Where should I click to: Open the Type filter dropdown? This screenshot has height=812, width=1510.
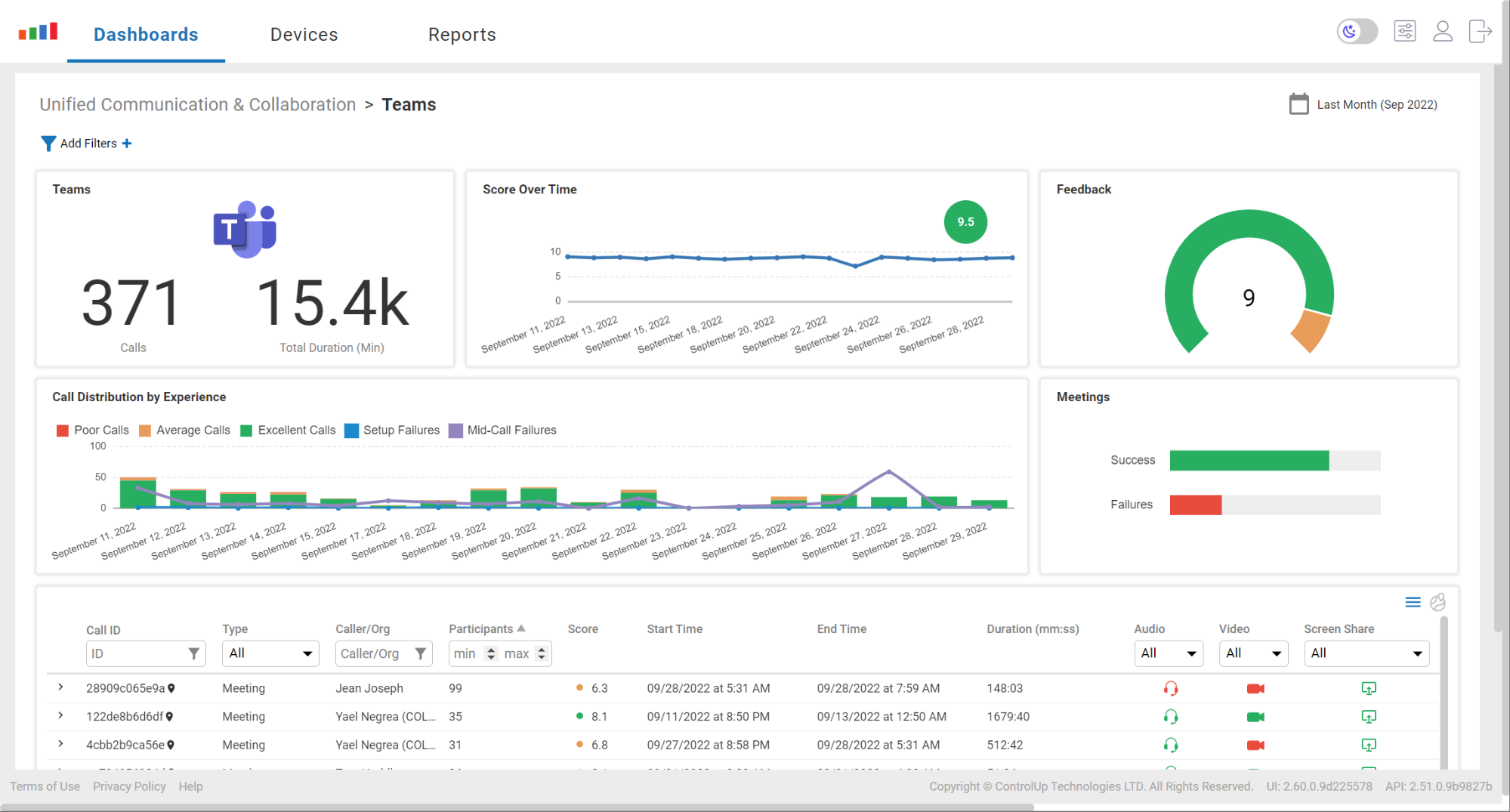click(x=270, y=653)
